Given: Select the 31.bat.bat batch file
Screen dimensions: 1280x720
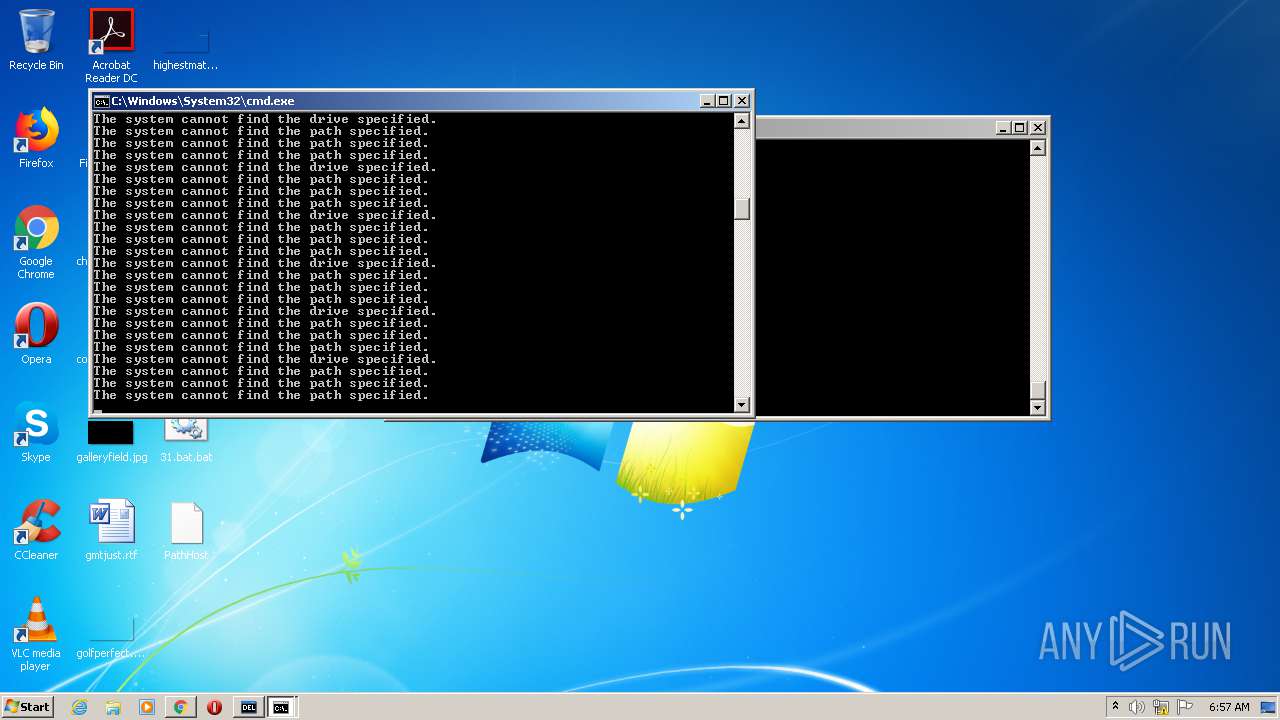Looking at the screenshot, I should tap(186, 440).
